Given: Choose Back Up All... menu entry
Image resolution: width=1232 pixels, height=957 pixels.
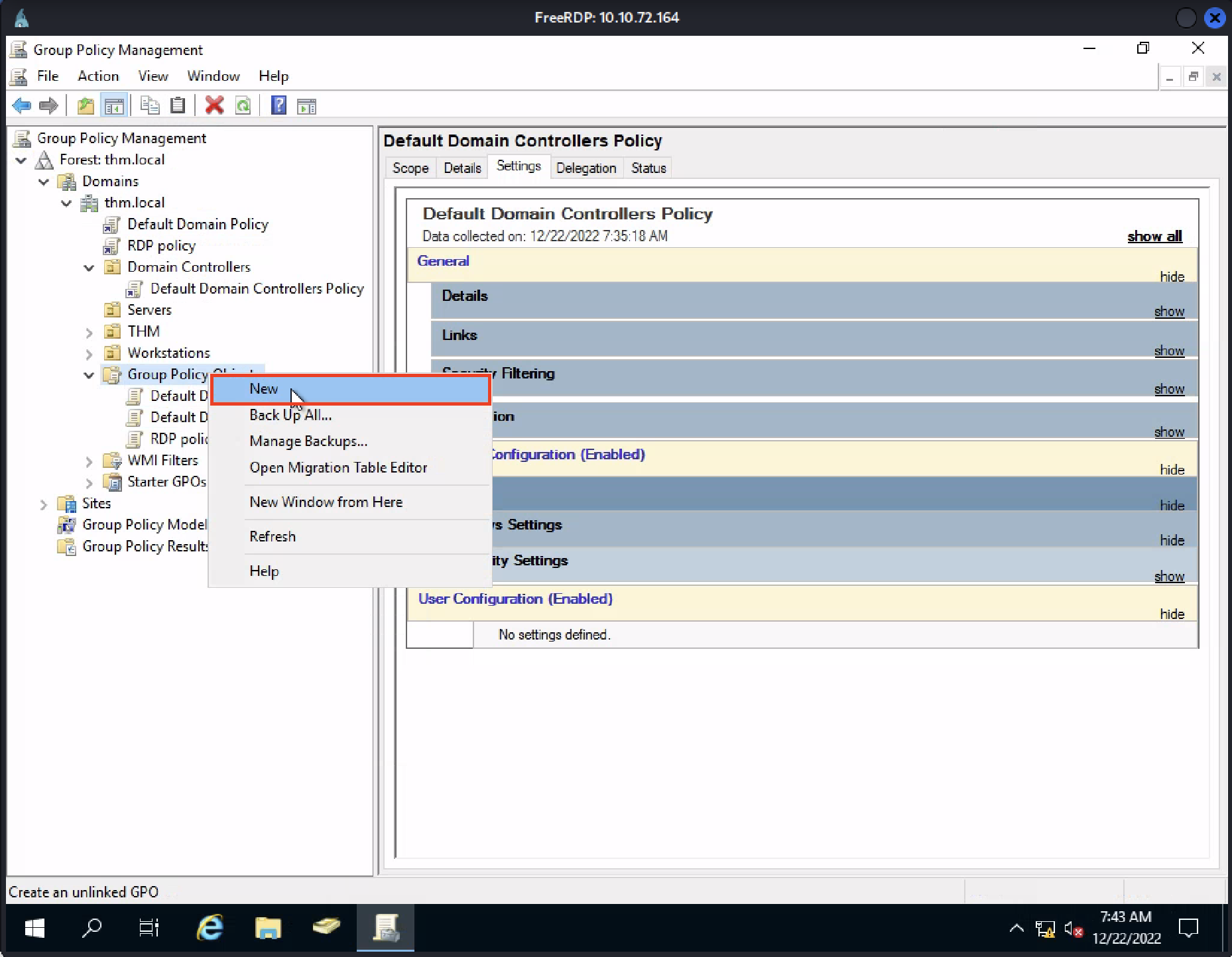Looking at the screenshot, I should pyautogui.click(x=351, y=415).
